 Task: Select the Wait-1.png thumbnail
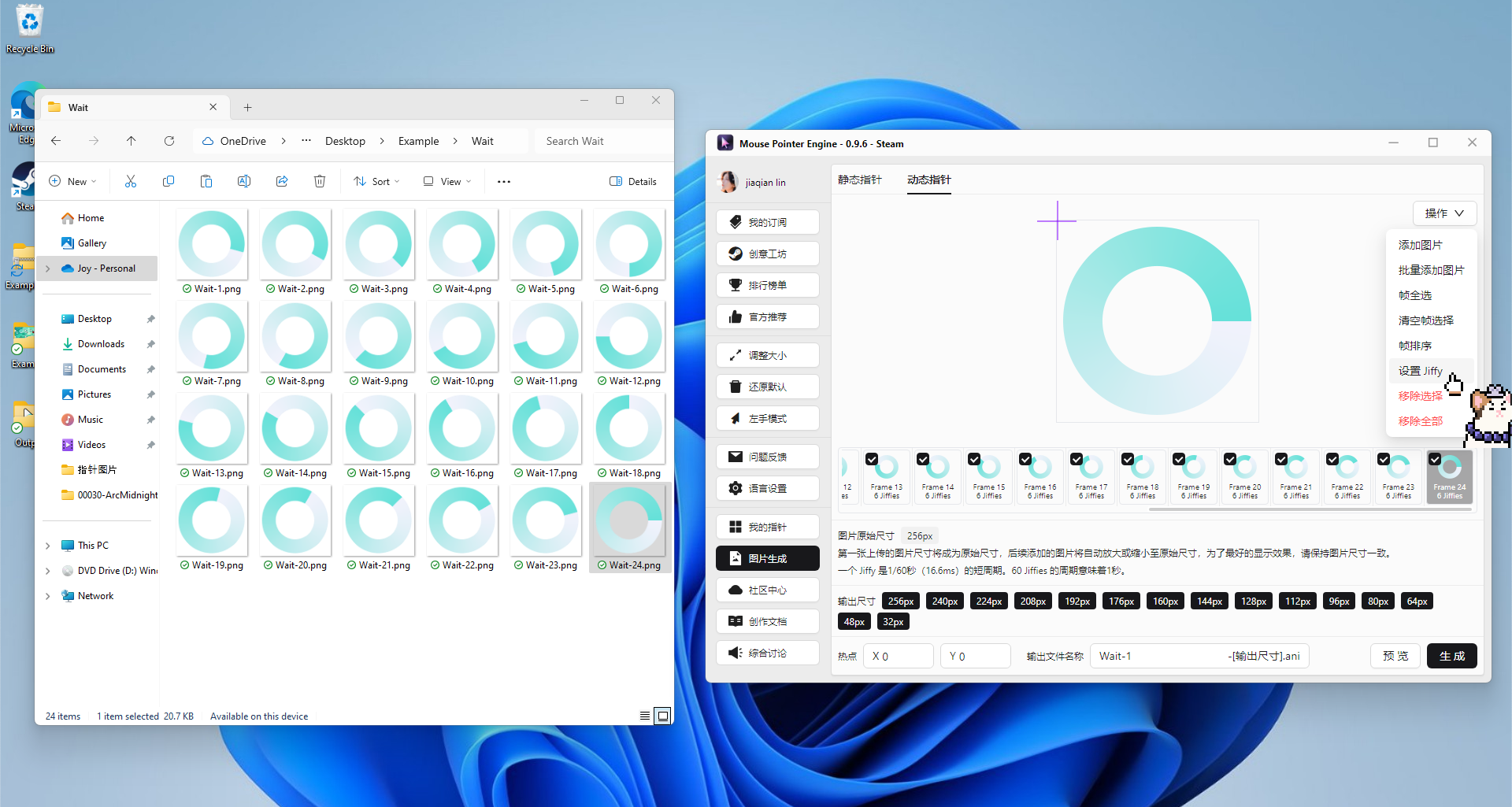(x=212, y=244)
